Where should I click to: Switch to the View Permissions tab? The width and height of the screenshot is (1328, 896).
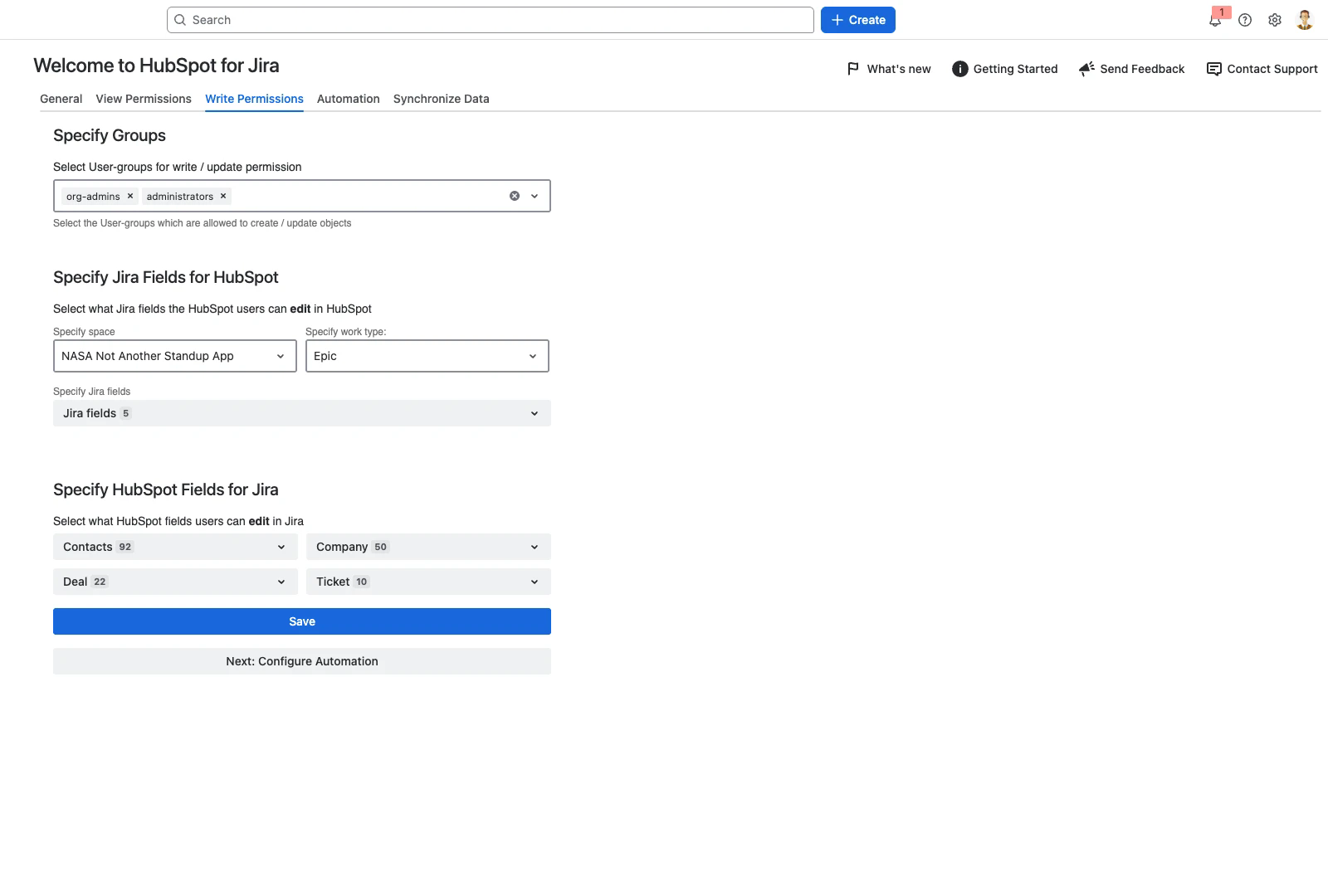(144, 99)
